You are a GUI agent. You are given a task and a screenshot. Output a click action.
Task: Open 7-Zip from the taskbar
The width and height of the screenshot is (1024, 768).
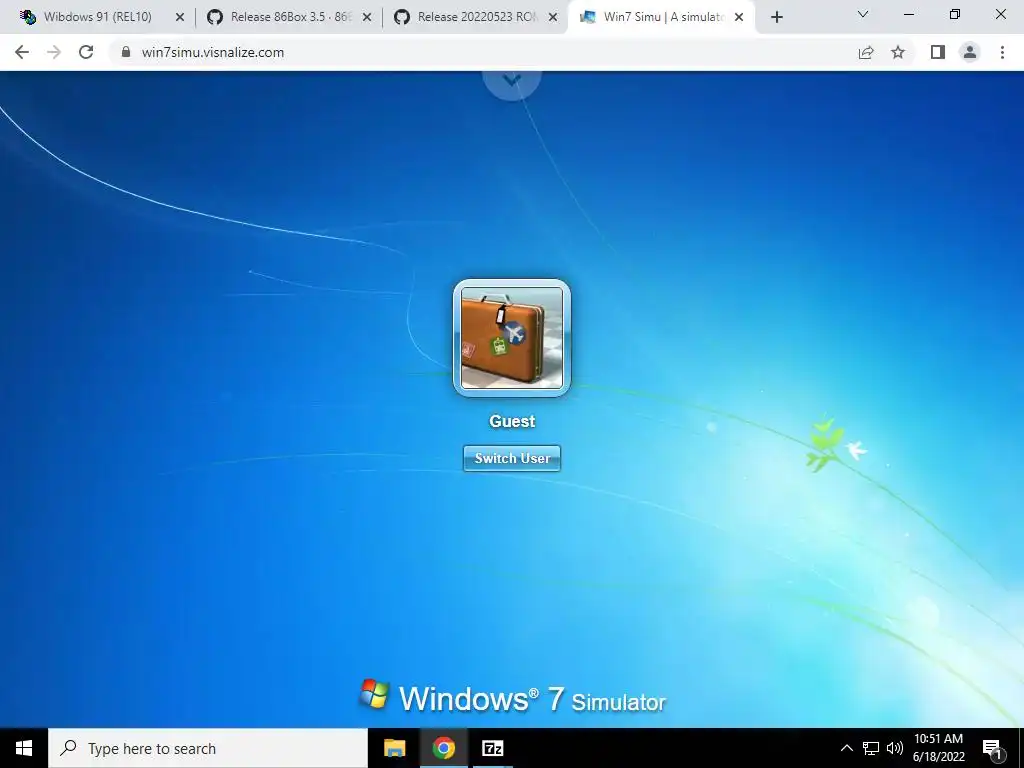(x=492, y=748)
